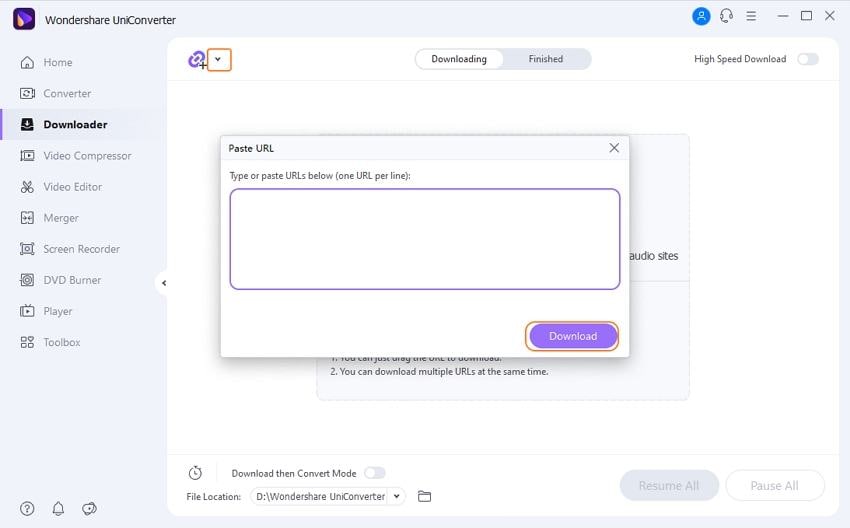Toggle Download then Convert Mode switch
Viewport: 850px width, 528px height.
click(375, 473)
